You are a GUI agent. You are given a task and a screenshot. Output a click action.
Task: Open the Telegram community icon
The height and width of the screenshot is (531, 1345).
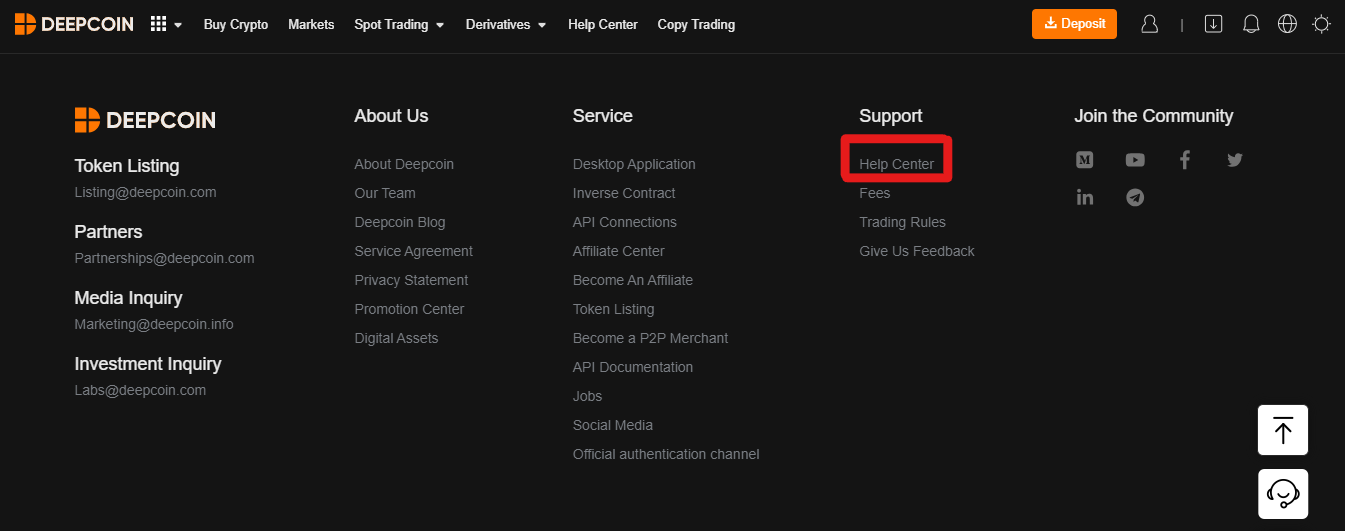[1134, 197]
